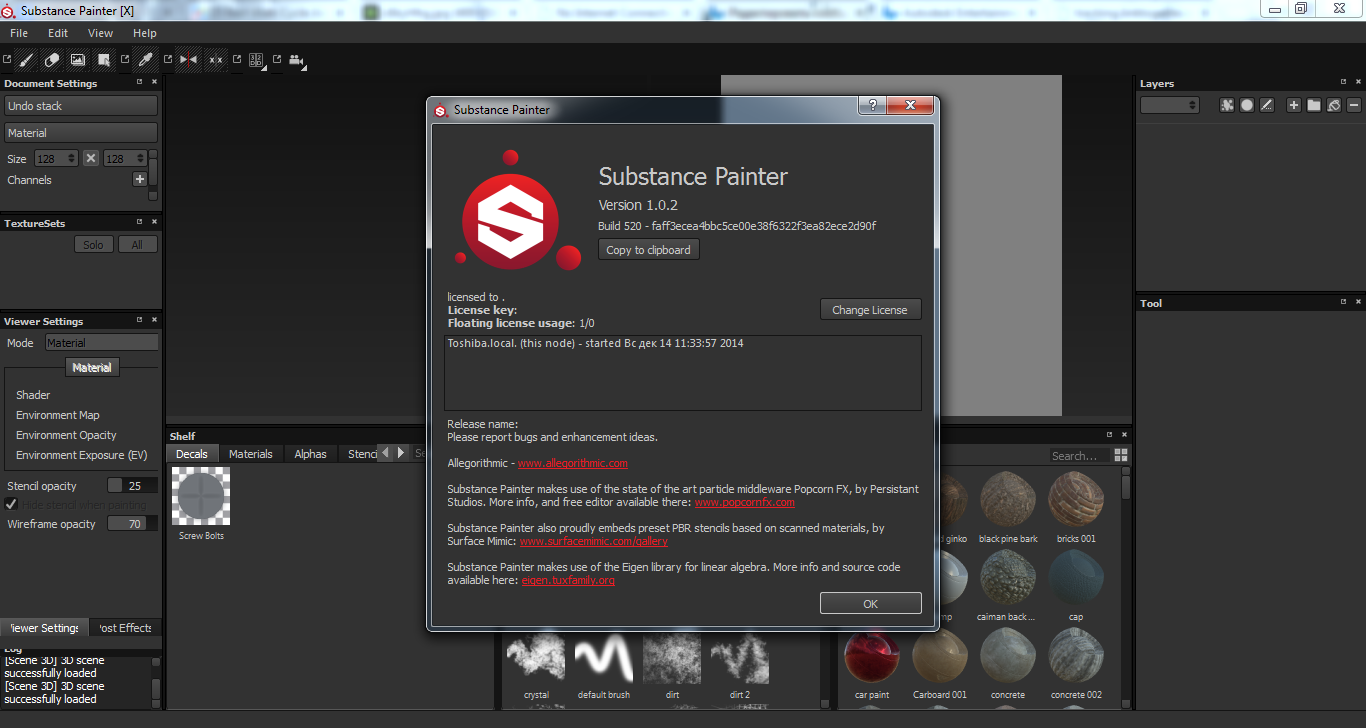Open the Edit menu

click(x=58, y=33)
